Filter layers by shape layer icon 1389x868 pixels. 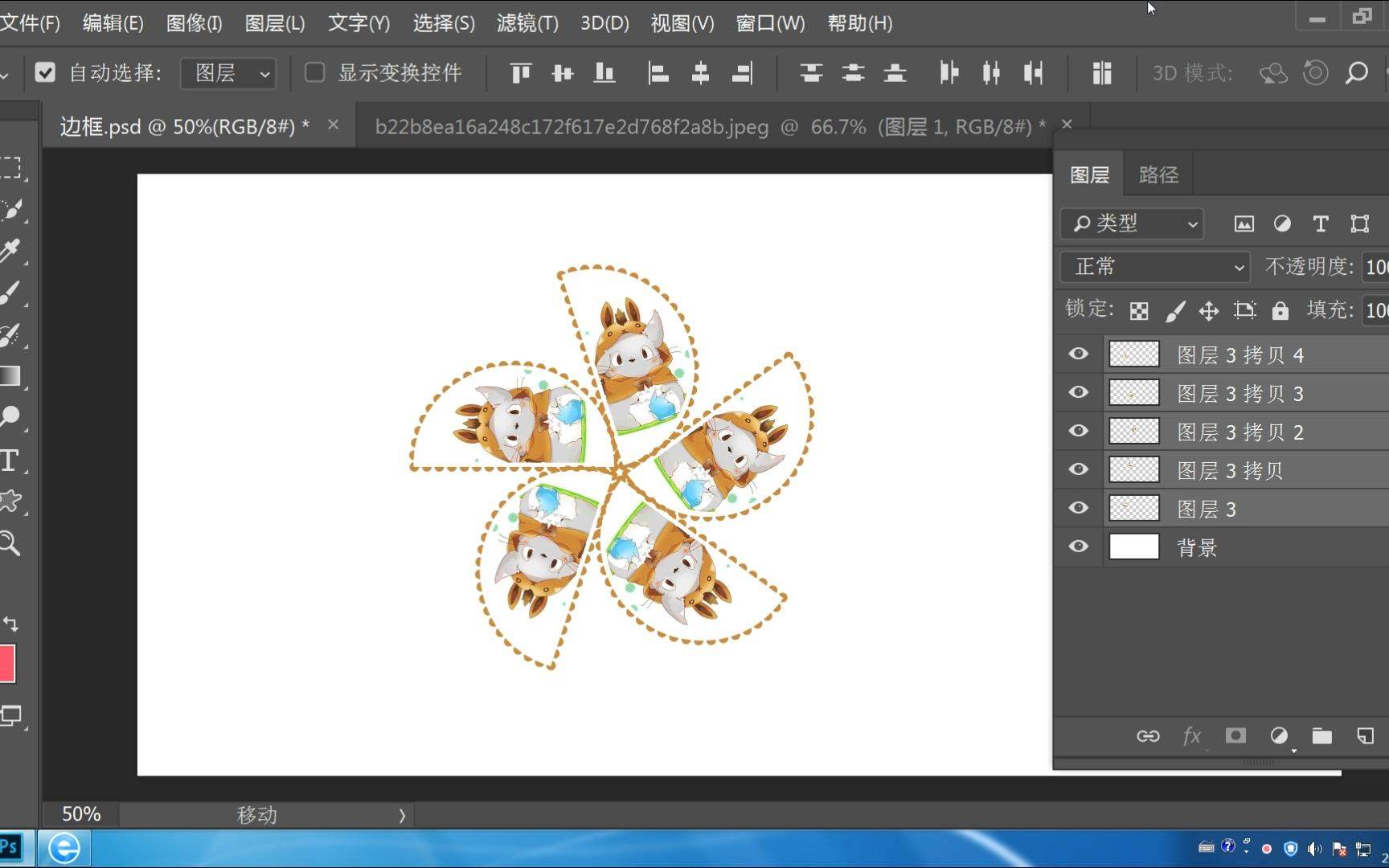(x=1359, y=224)
